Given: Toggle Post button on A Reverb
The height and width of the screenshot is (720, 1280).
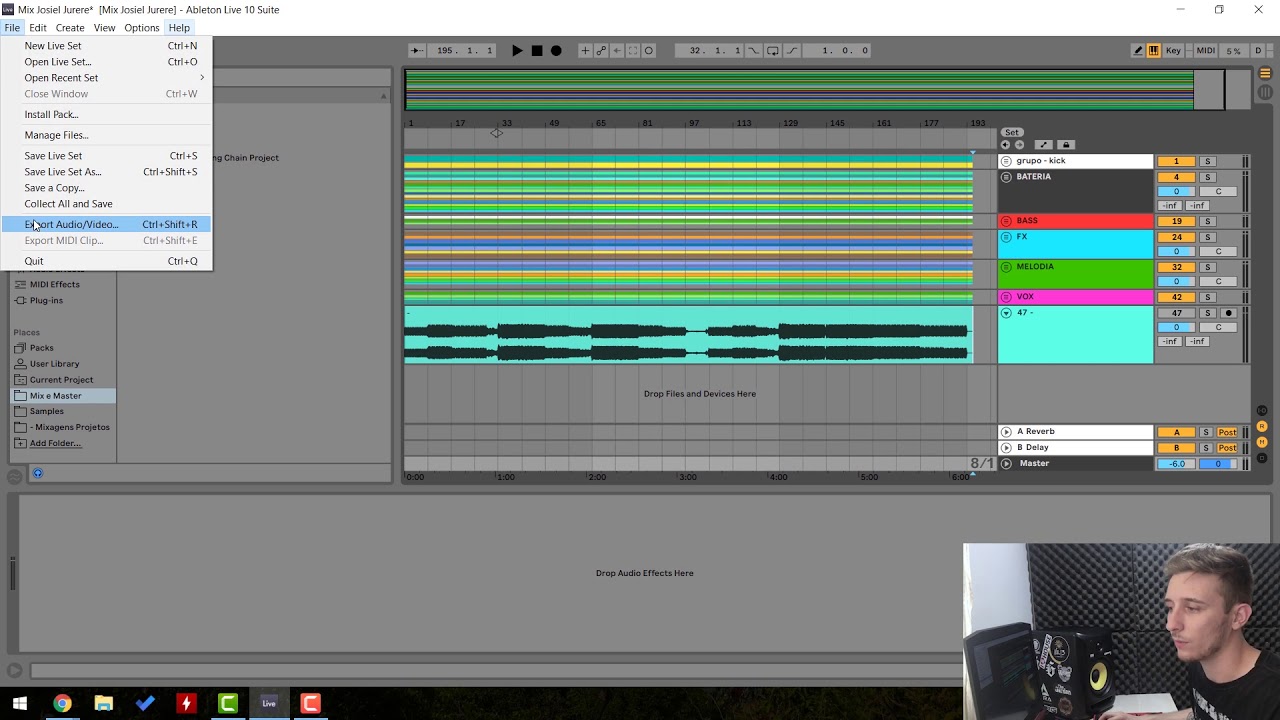Looking at the screenshot, I should click(1227, 432).
